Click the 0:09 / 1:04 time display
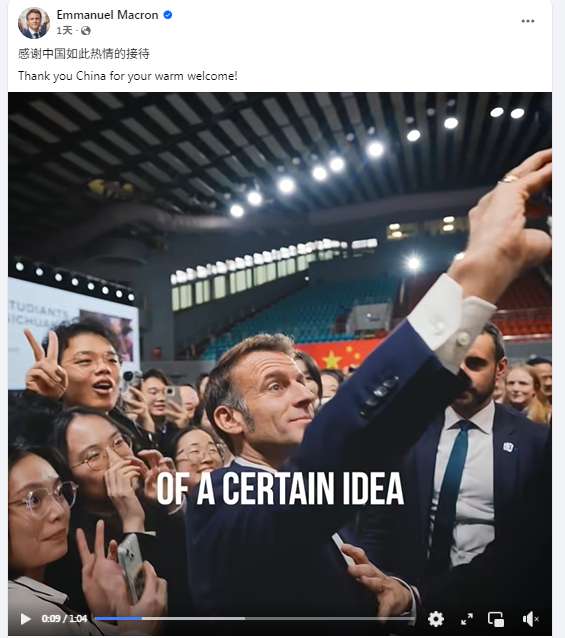 (64, 619)
